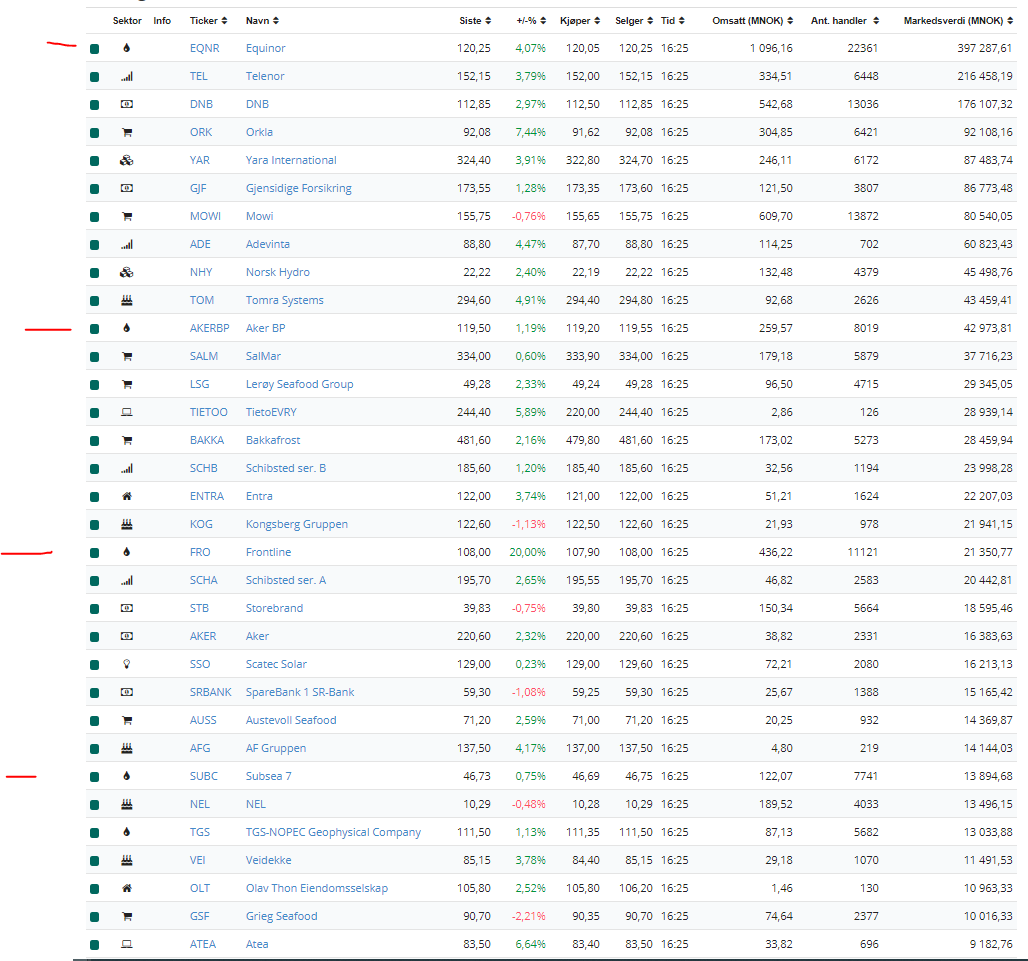This screenshot has width=1028, height=961.
Task: Sort the table by Markedsverdi (MNOK) column
Action: [x=959, y=20]
